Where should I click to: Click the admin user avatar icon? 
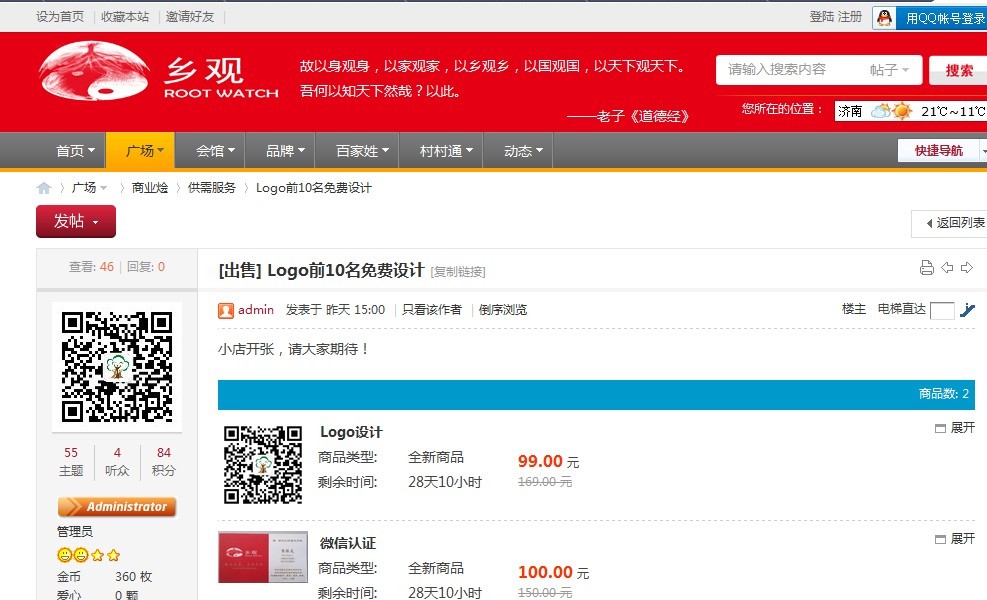(226, 310)
